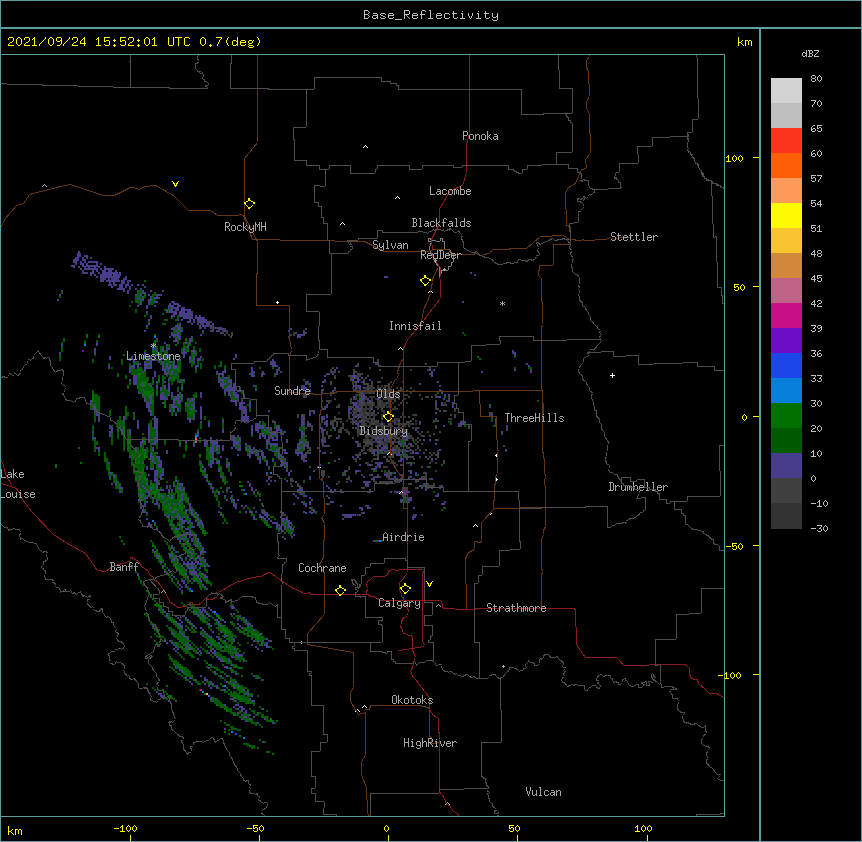
Task: Click the Ponoka city label
Action: [480, 136]
